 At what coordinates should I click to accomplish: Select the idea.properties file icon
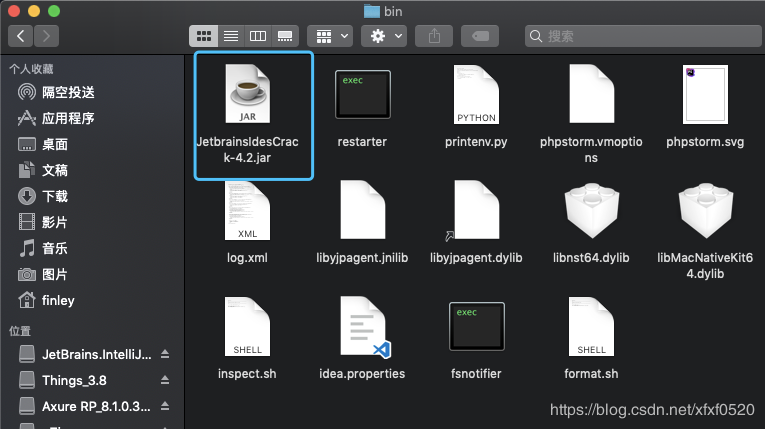[365, 327]
